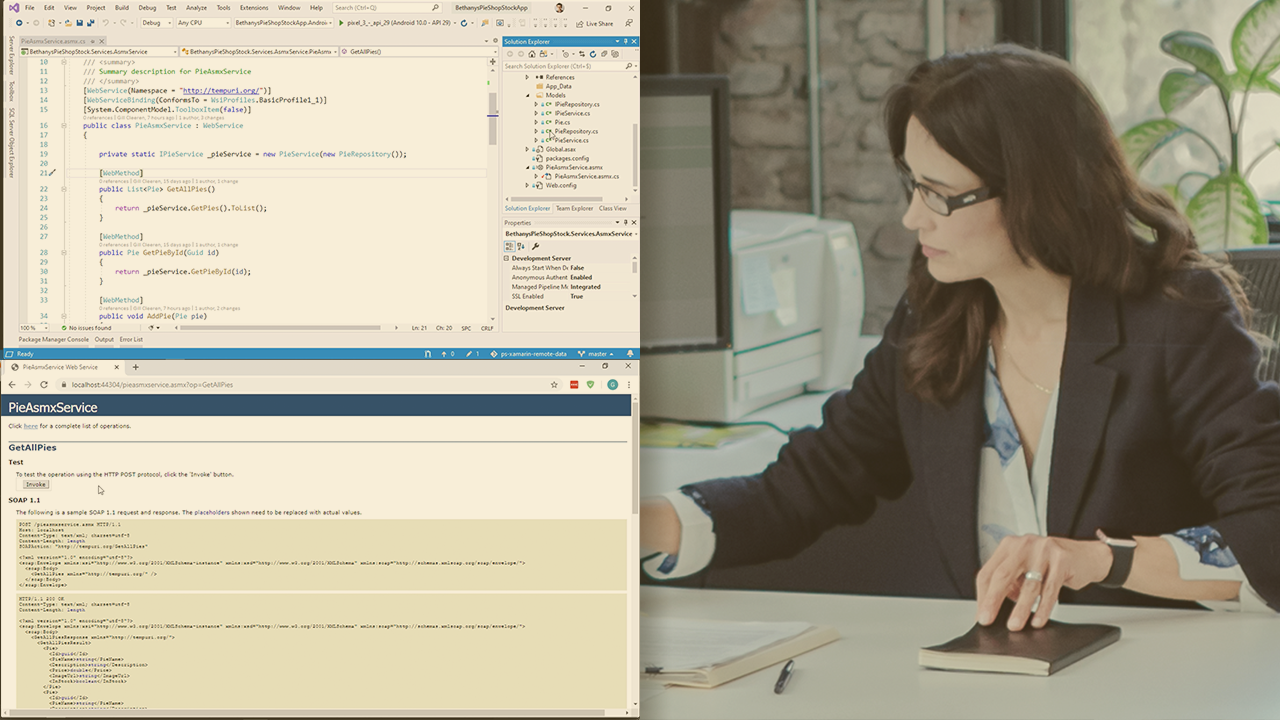The width and height of the screenshot is (1280, 720).
Task: Open the Any CPU platform dropdown
Action: (202, 23)
